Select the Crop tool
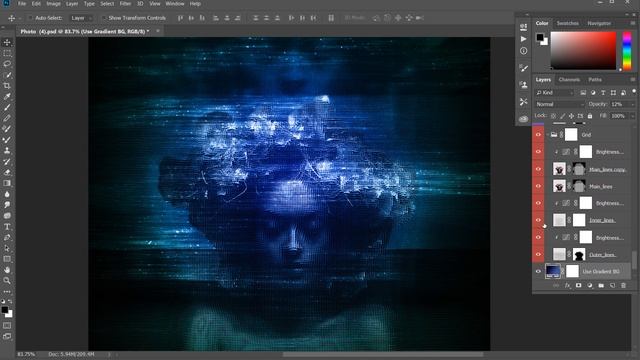This screenshot has height=360, width=640. (7, 86)
